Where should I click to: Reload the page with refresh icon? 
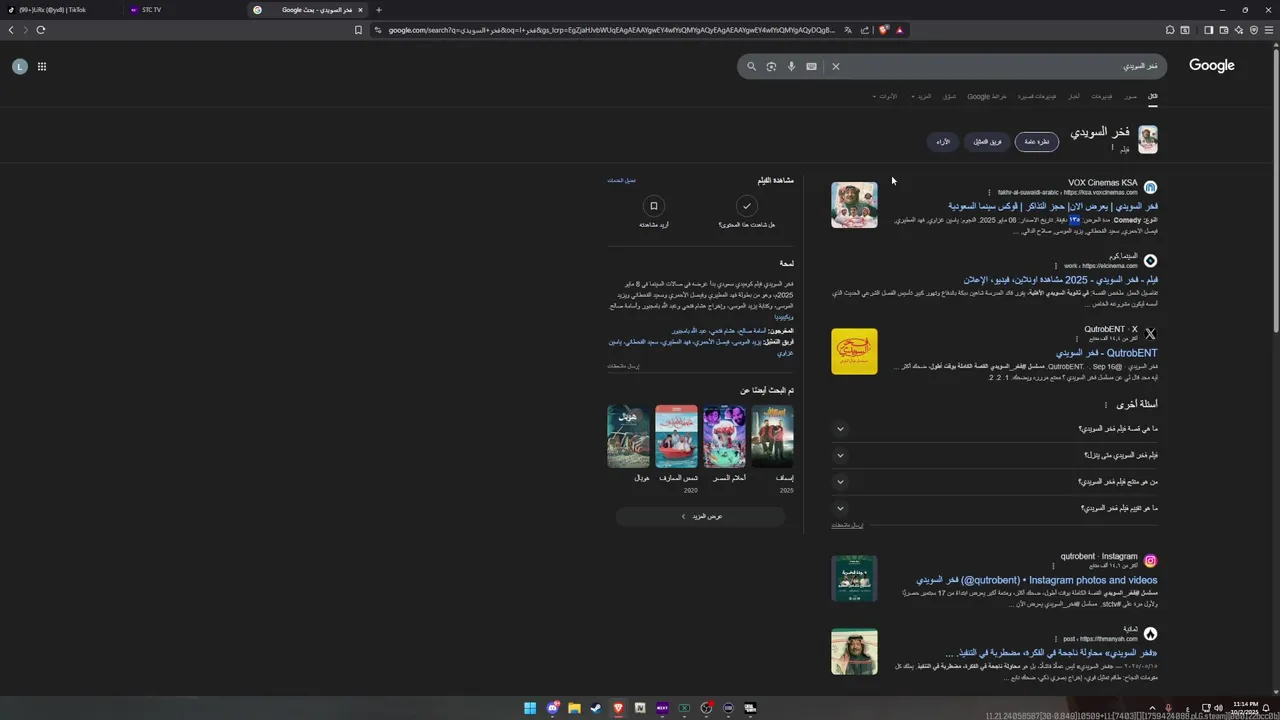[41, 30]
